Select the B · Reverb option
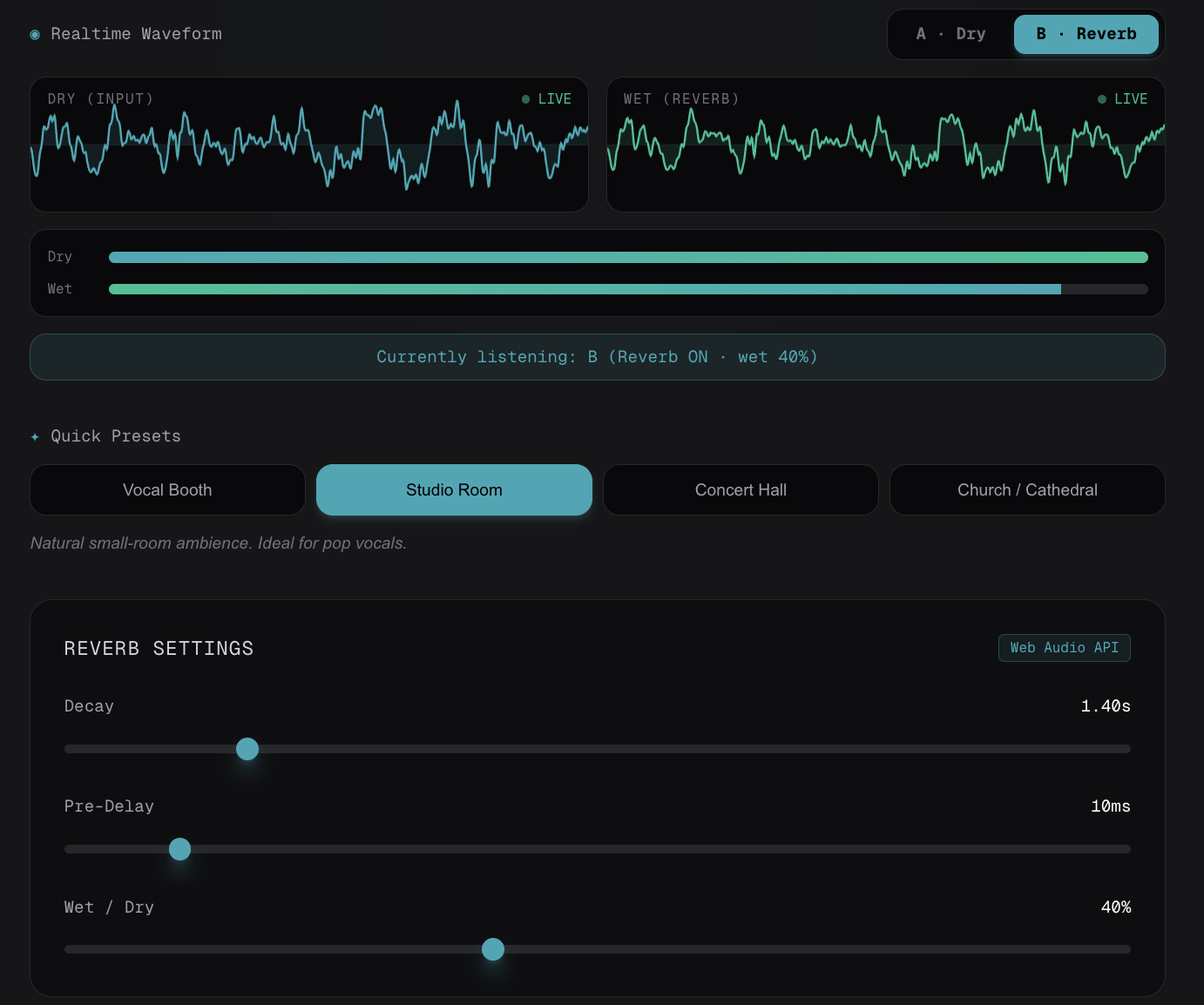 (1086, 34)
